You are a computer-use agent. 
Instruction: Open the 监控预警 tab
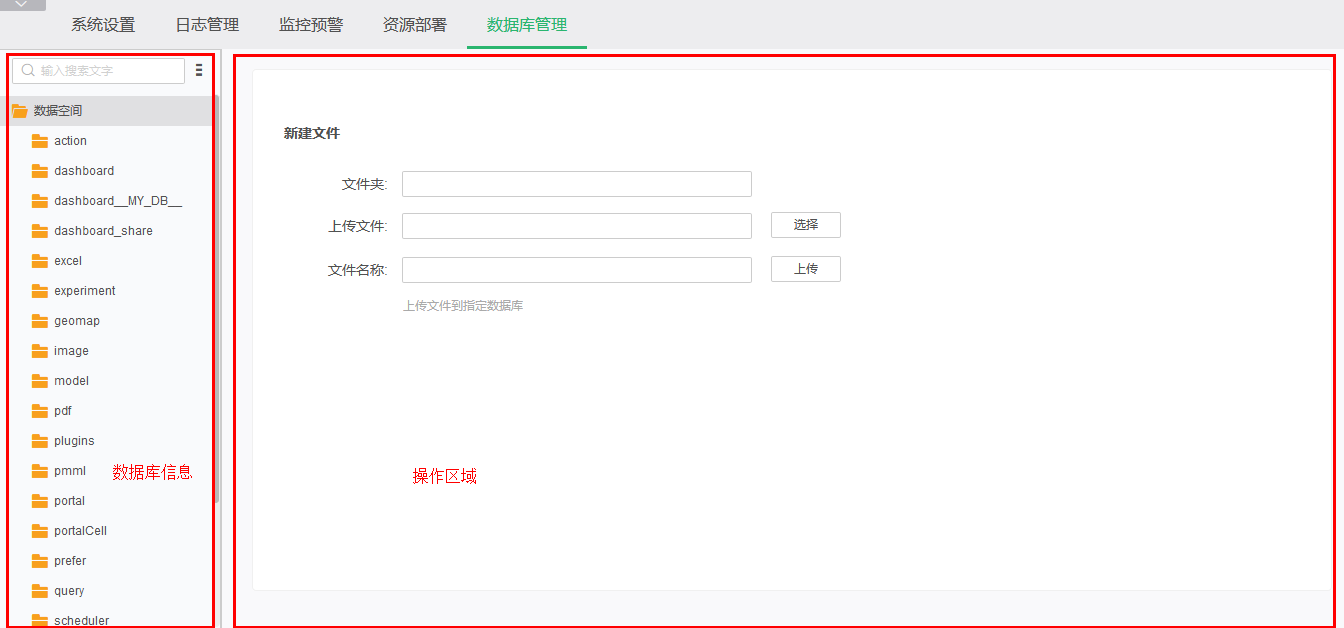[311, 25]
